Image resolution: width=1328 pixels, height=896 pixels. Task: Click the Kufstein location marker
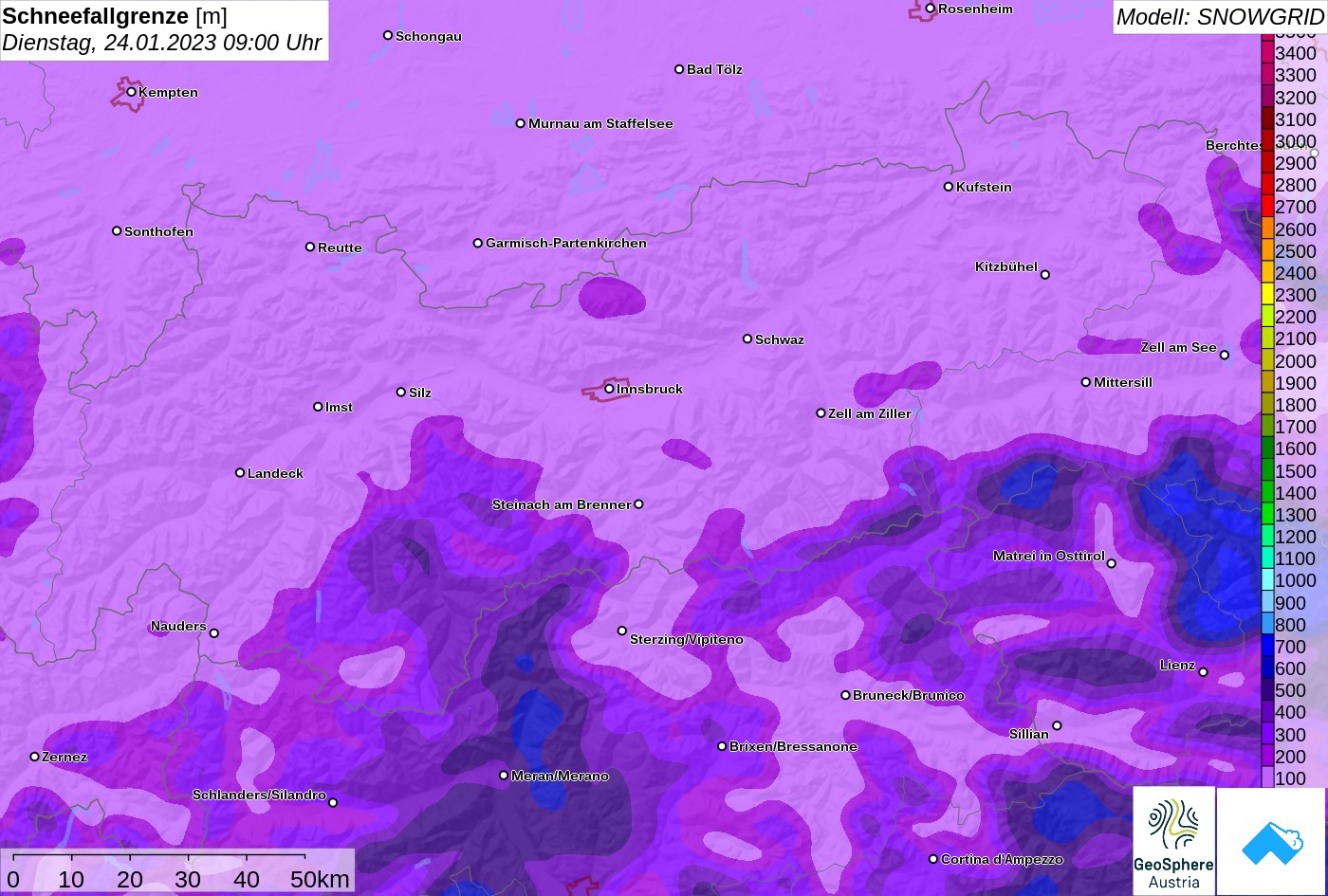(x=949, y=187)
